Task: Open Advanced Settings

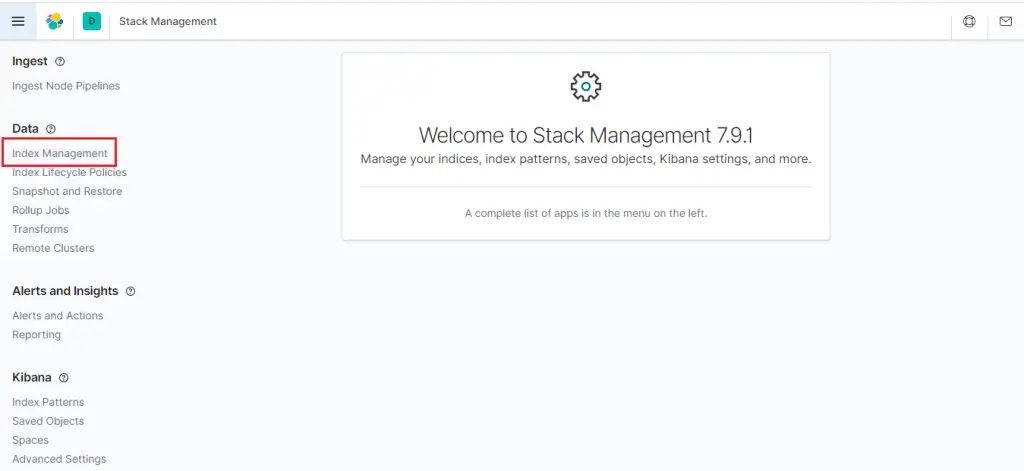Action: (59, 459)
